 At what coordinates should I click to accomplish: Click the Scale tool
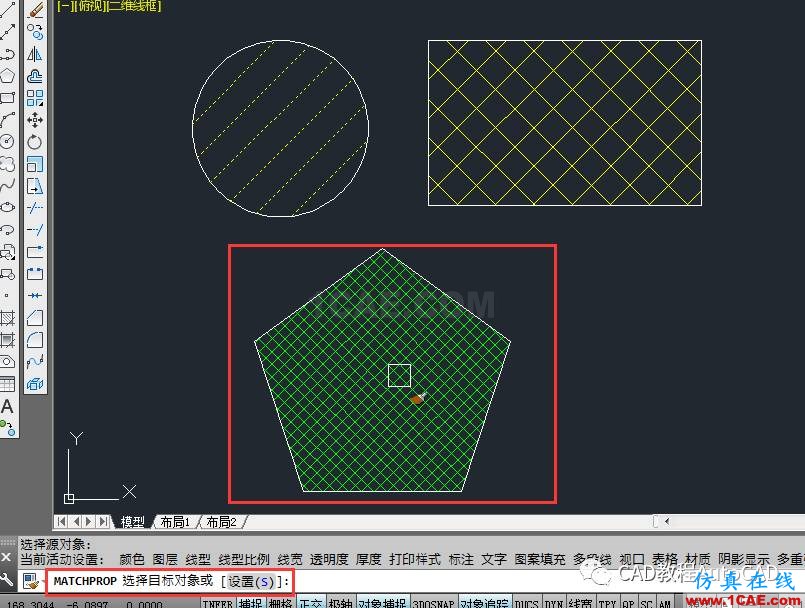pyautogui.click(x=35, y=164)
